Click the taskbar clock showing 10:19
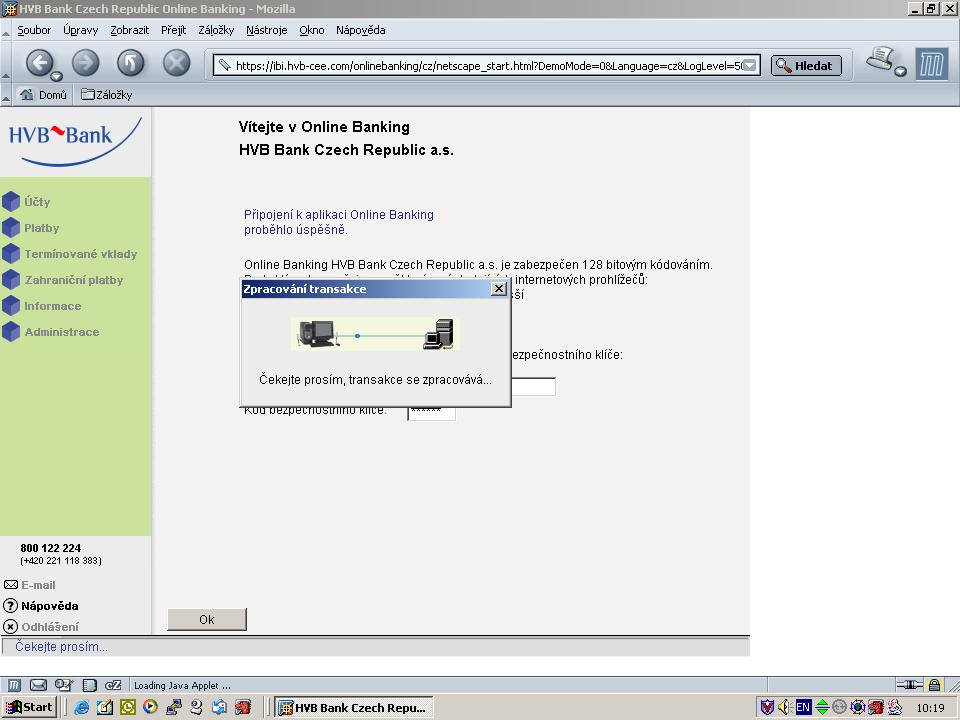The height and width of the screenshot is (720, 960). coord(931,708)
